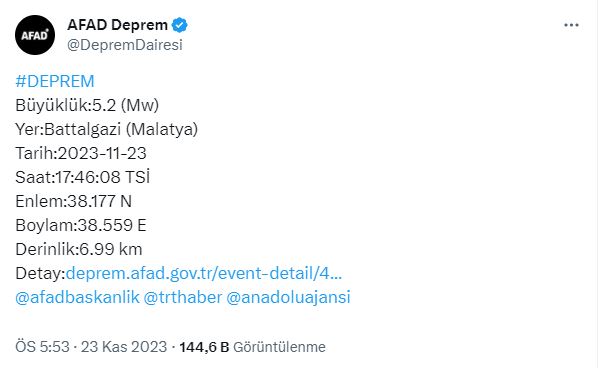
Task: Click the Derinlik:6.99 km line
Action: pos(79,250)
